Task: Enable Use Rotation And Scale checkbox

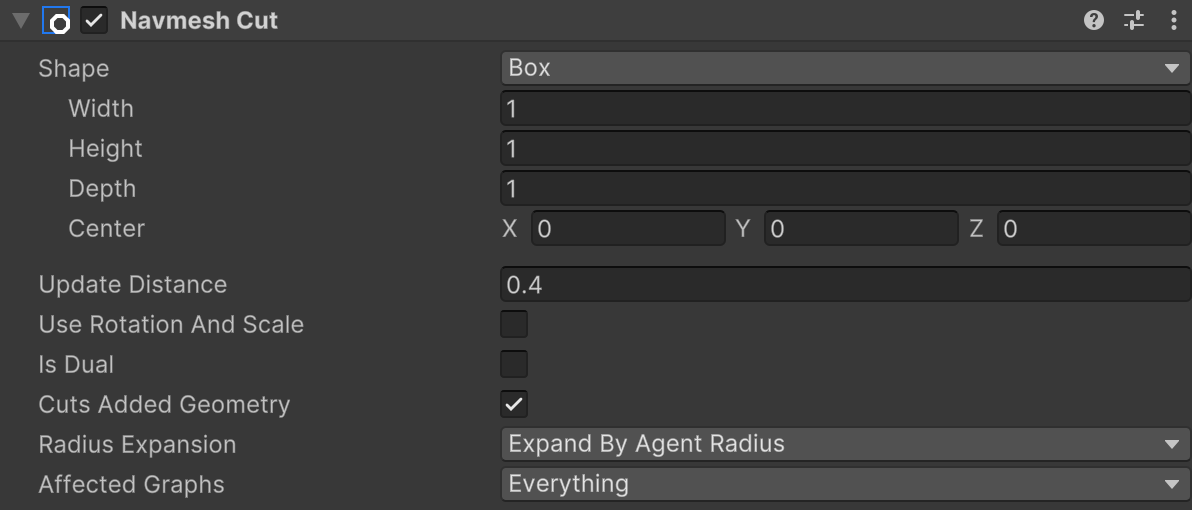Action: coord(514,325)
